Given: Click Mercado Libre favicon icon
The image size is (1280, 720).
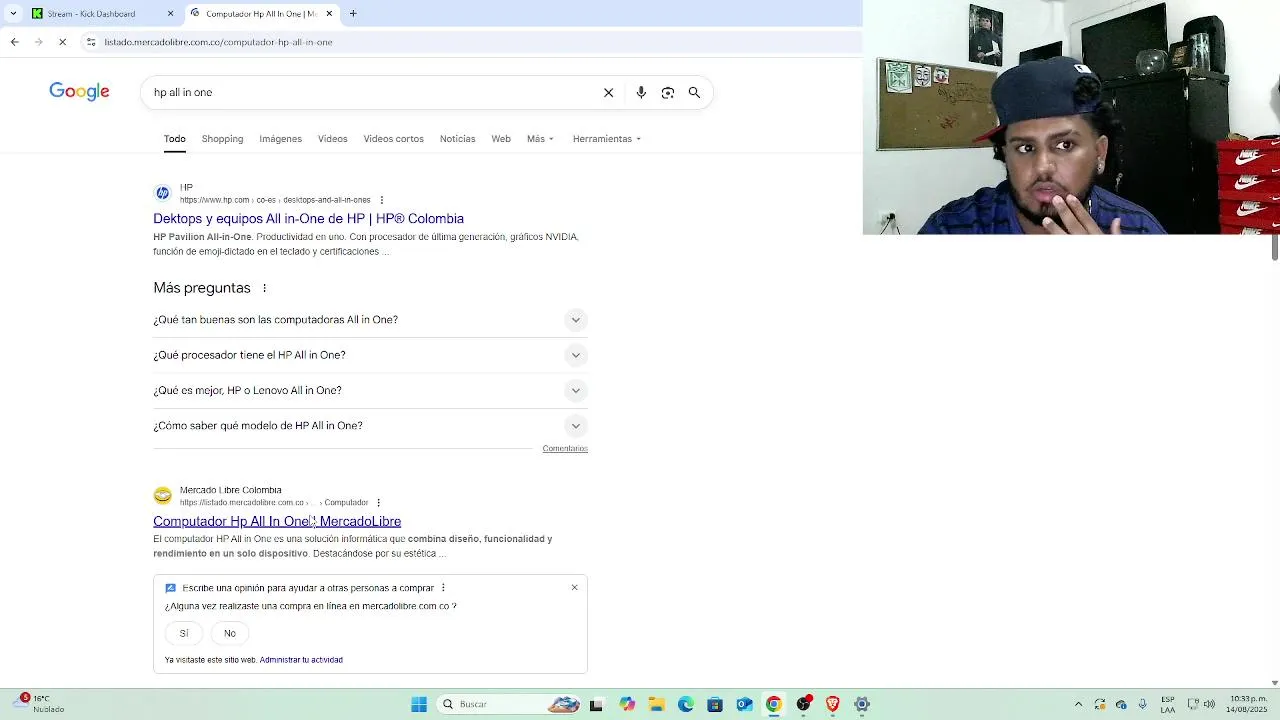Looking at the screenshot, I should [x=162, y=495].
